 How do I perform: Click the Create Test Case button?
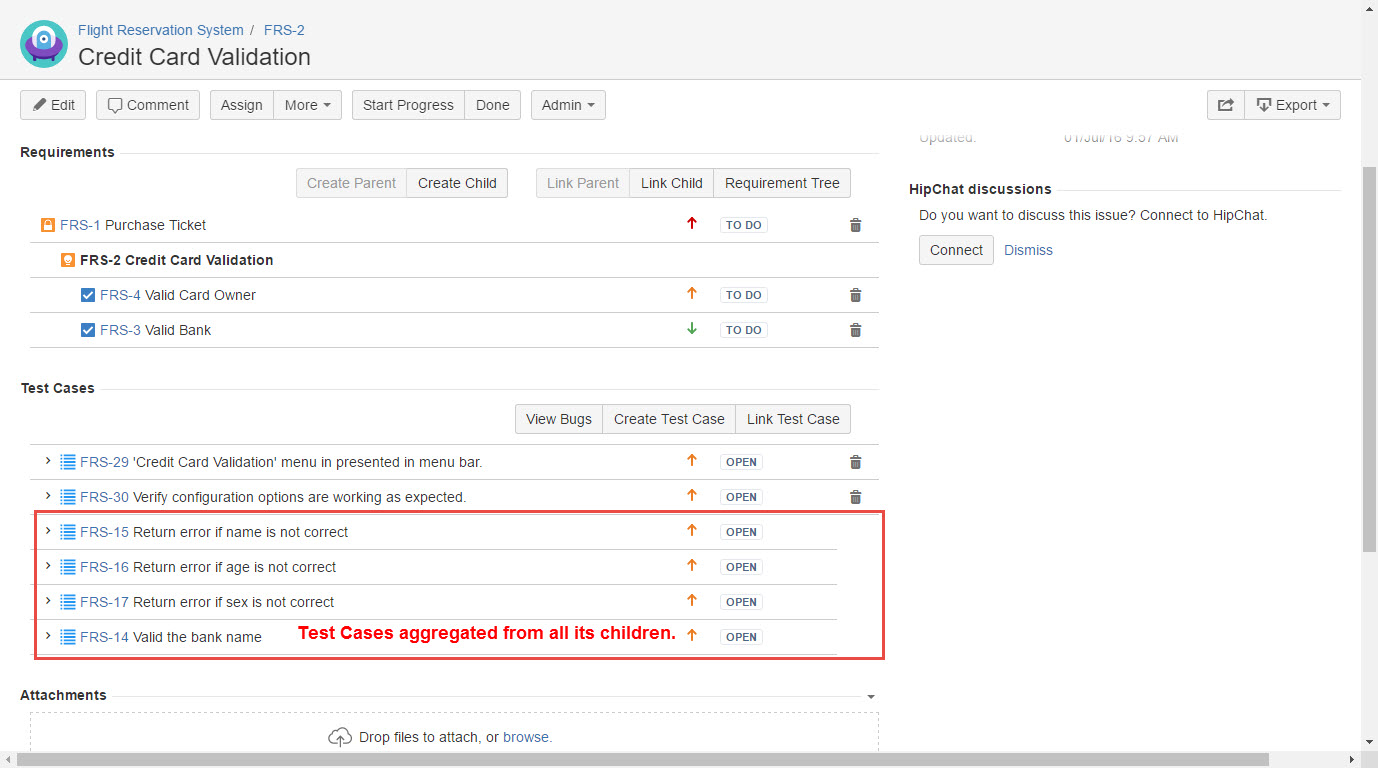(x=668, y=419)
